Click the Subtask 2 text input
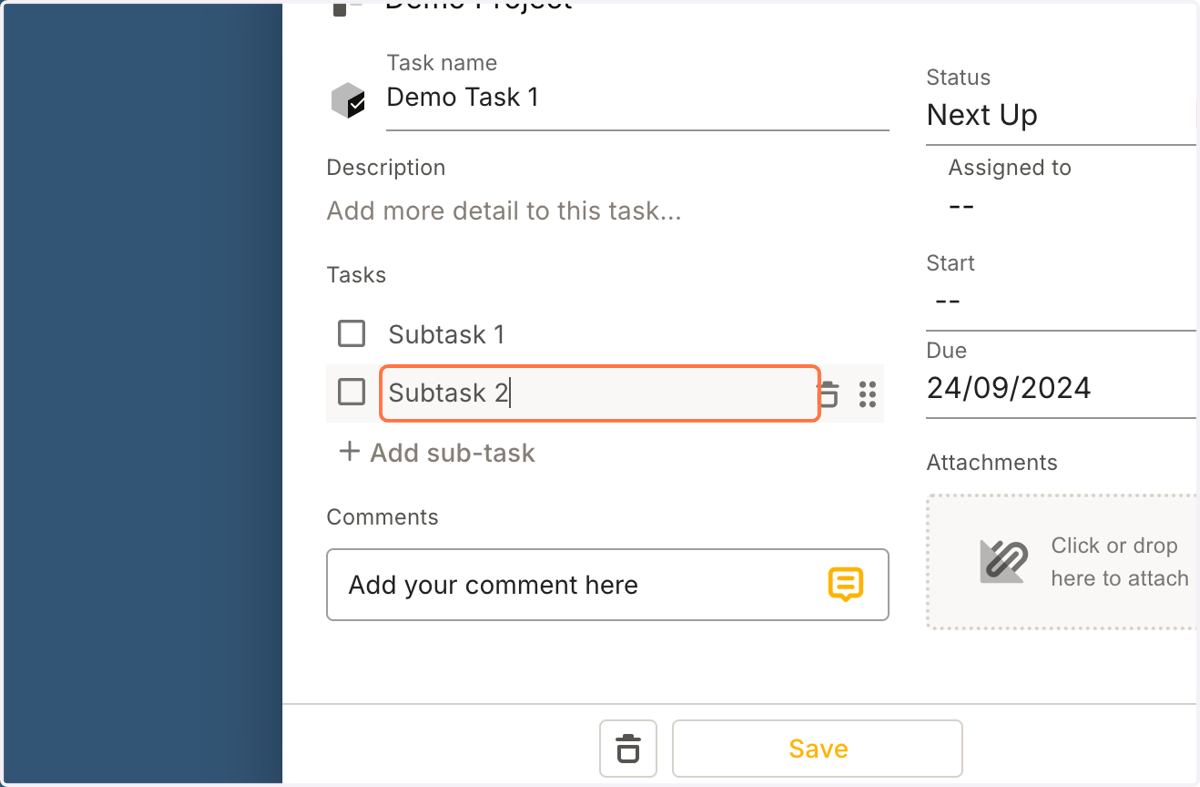1200x787 pixels. coord(600,393)
